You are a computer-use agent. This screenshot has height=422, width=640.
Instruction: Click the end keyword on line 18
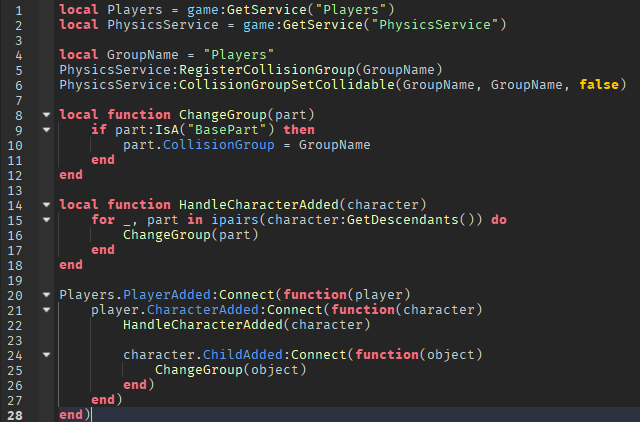click(x=71, y=265)
